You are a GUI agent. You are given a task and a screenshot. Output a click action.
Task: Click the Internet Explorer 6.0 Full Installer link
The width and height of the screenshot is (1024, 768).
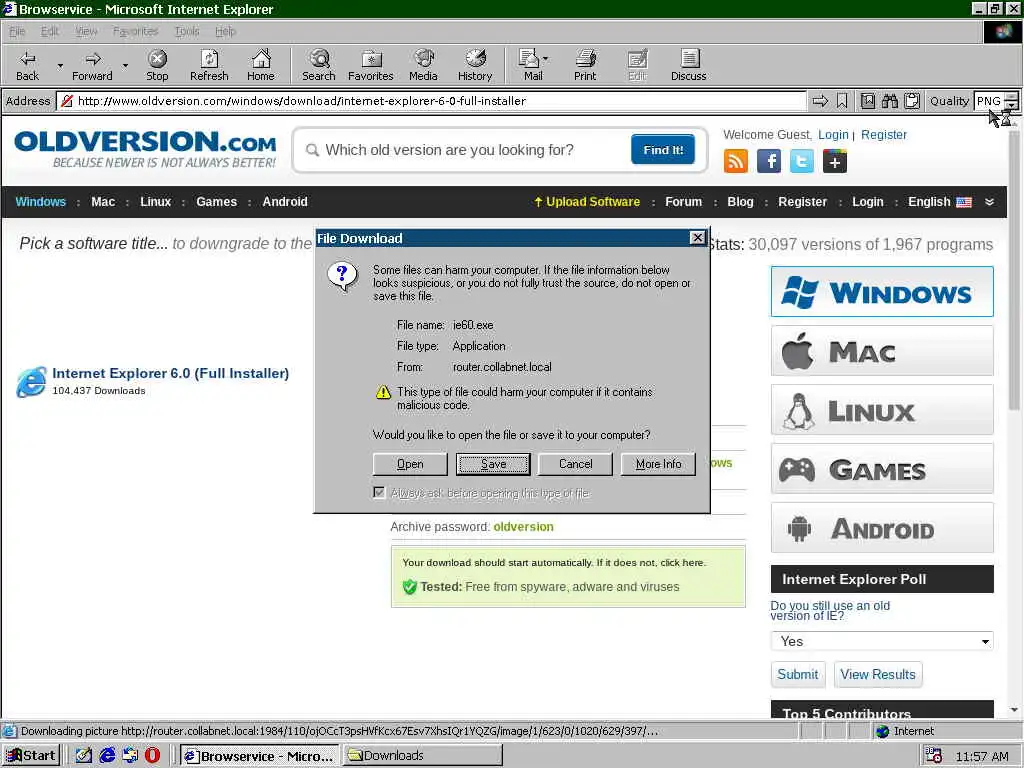point(170,373)
